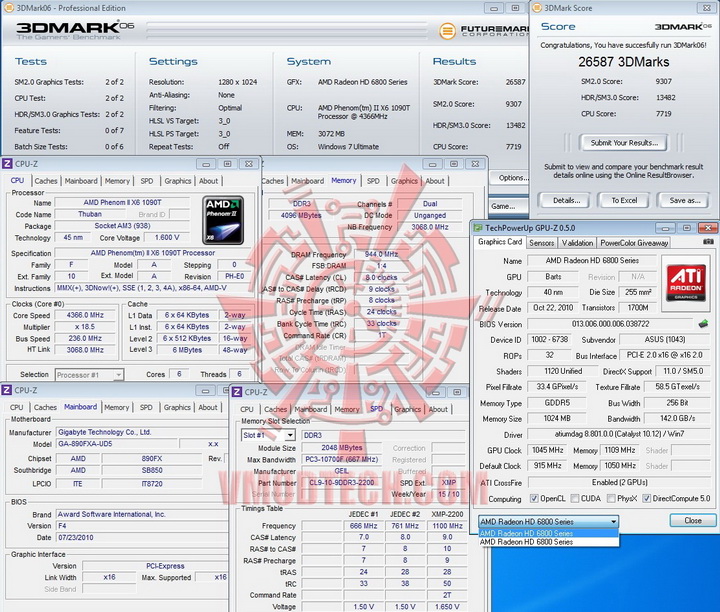
Task: Click the 26587 3DMarks score text
Action: pyautogui.click(x=624, y=62)
